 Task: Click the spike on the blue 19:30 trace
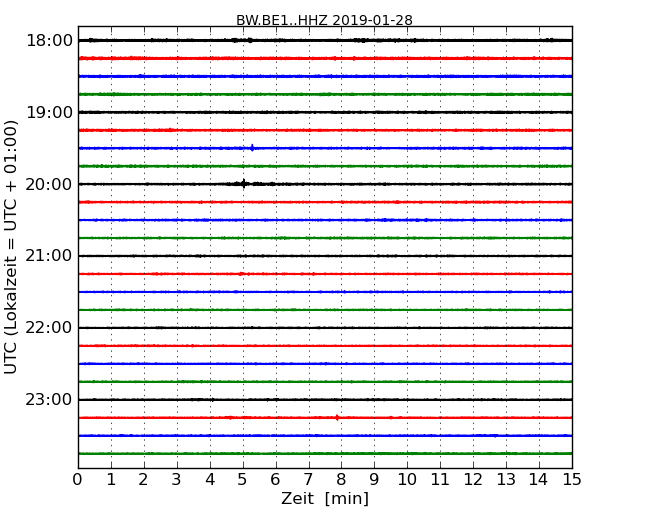[252, 148]
